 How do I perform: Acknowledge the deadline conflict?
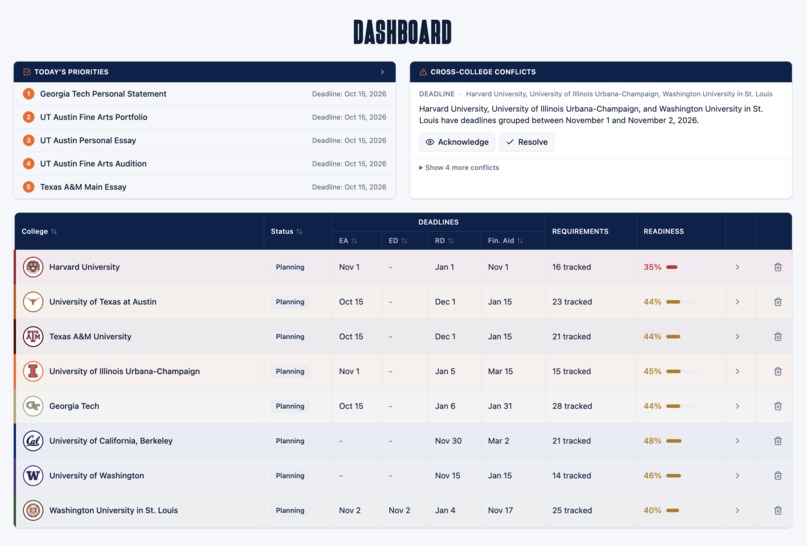(x=457, y=142)
